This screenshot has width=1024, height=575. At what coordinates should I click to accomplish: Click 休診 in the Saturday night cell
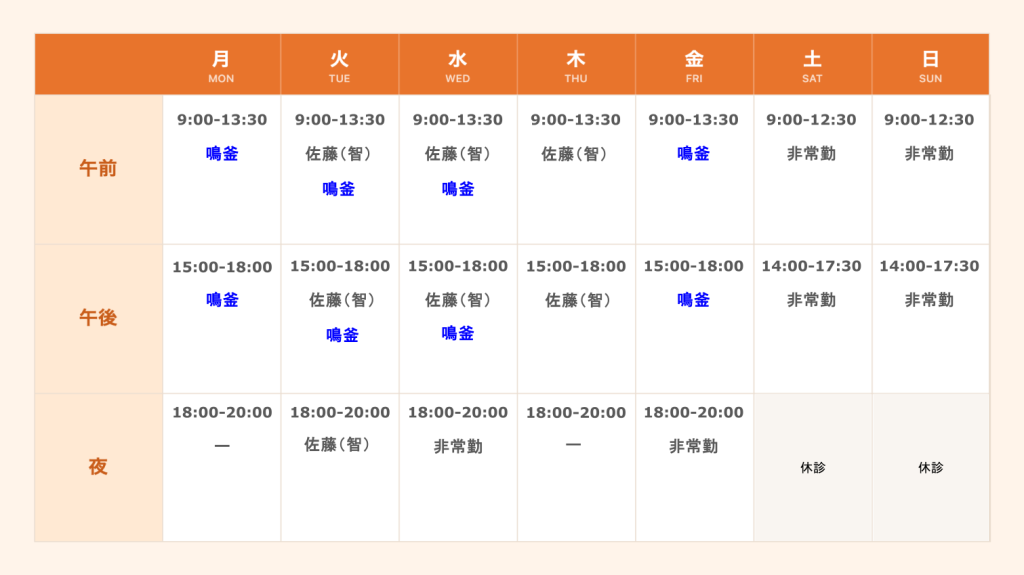pyautogui.click(x=813, y=467)
